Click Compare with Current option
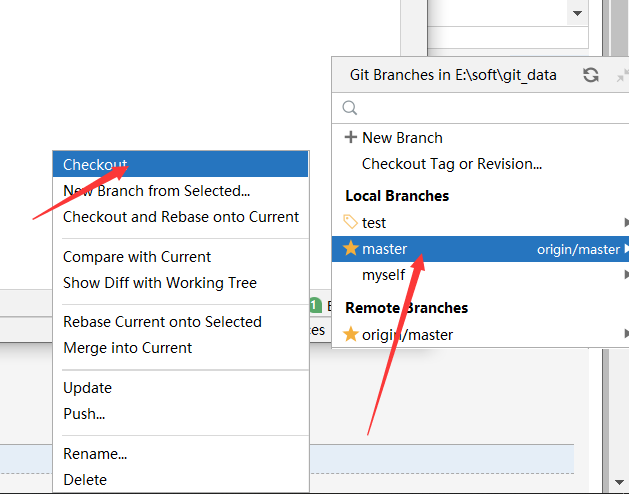The image size is (629, 494). click(137, 257)
